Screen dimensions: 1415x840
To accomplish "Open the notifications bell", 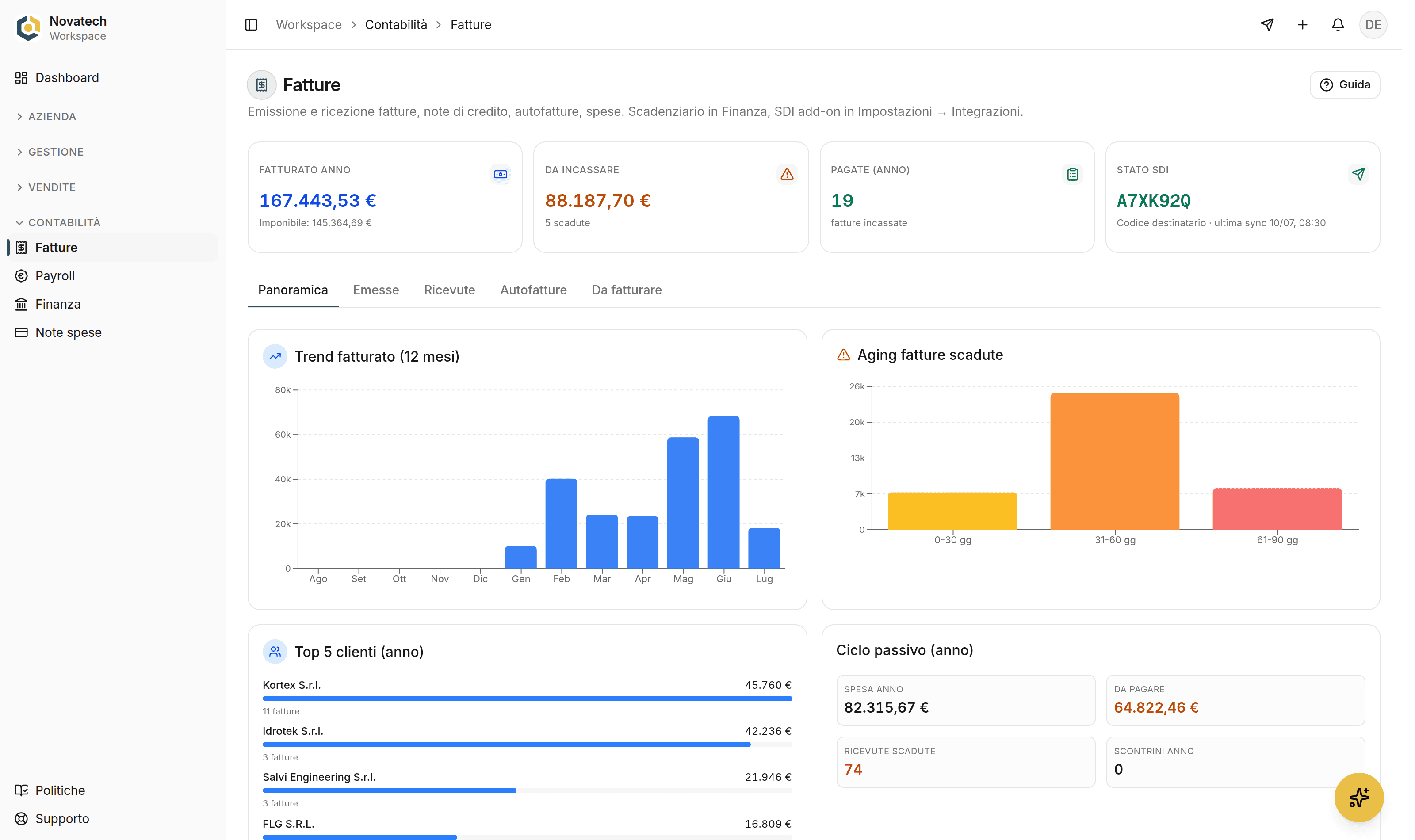I will 1338,25.
